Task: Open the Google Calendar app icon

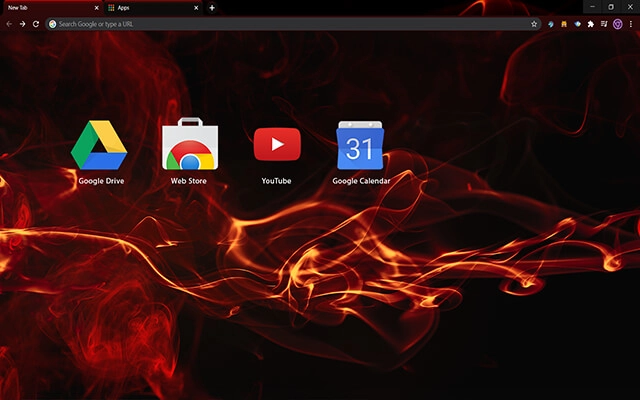Action: click(x=360, y=145)
